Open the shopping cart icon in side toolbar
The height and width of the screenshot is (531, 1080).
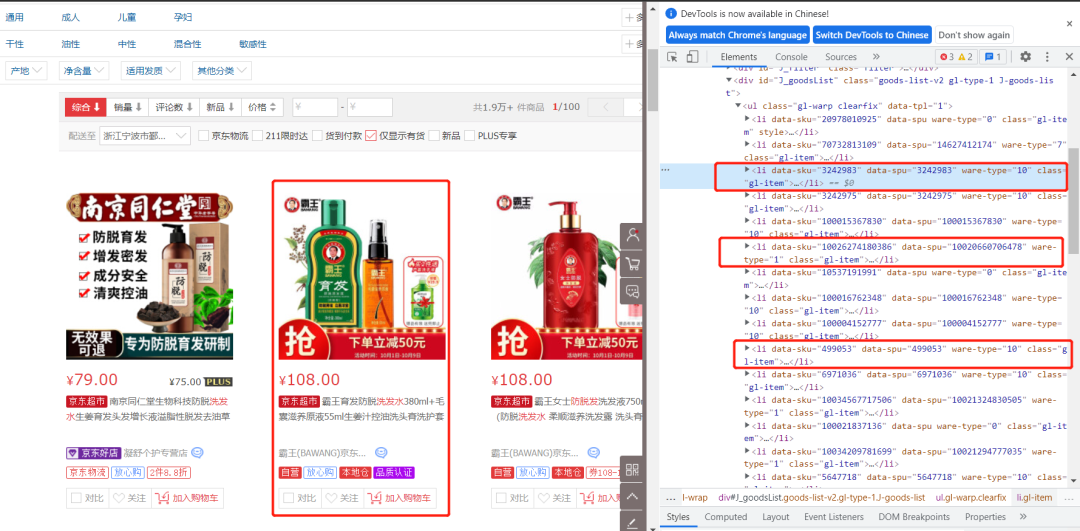(x=632, y=262)
